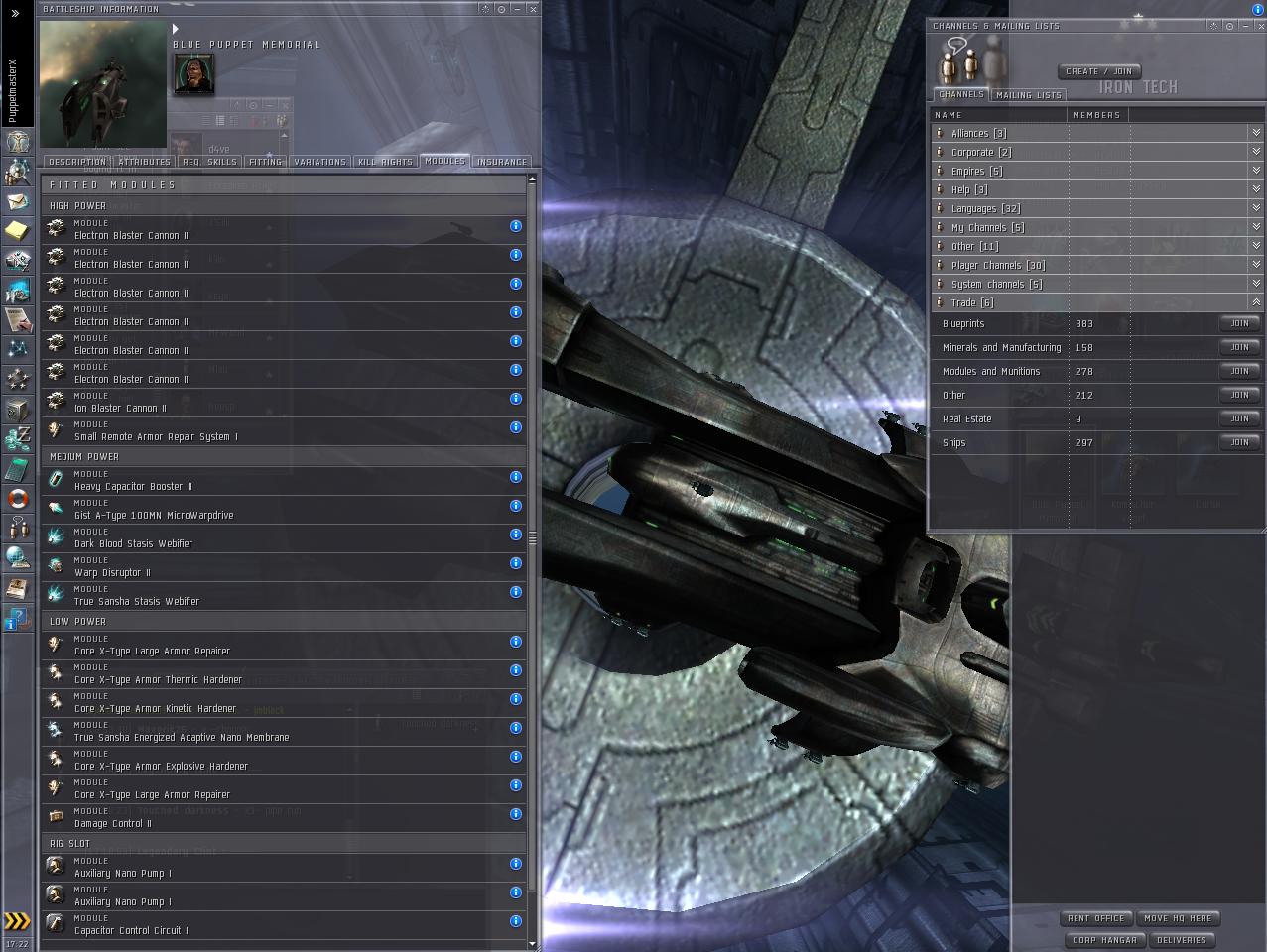
Task: Click the Rent Office button
Action: 1095,918
